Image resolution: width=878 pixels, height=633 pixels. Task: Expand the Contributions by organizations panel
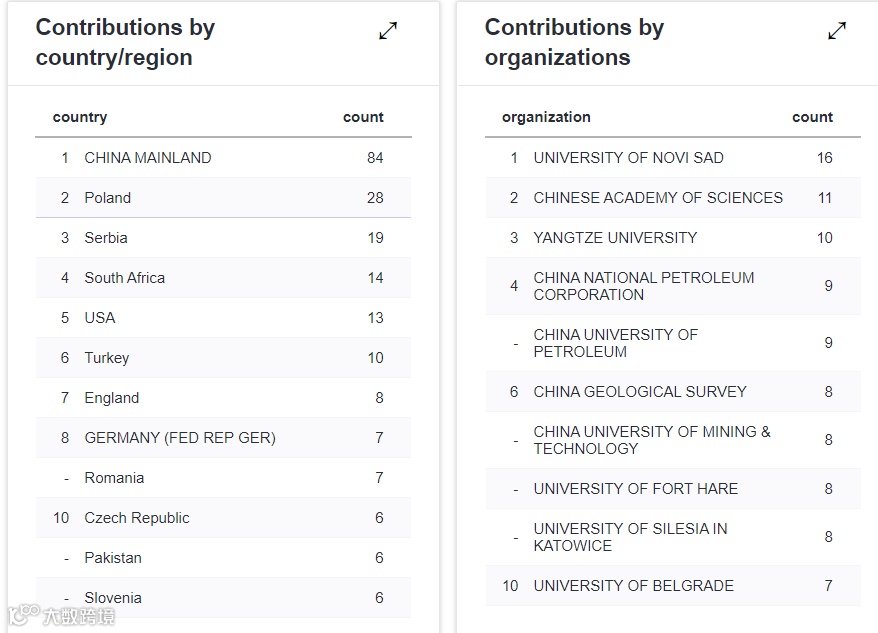tap(837, 31)
